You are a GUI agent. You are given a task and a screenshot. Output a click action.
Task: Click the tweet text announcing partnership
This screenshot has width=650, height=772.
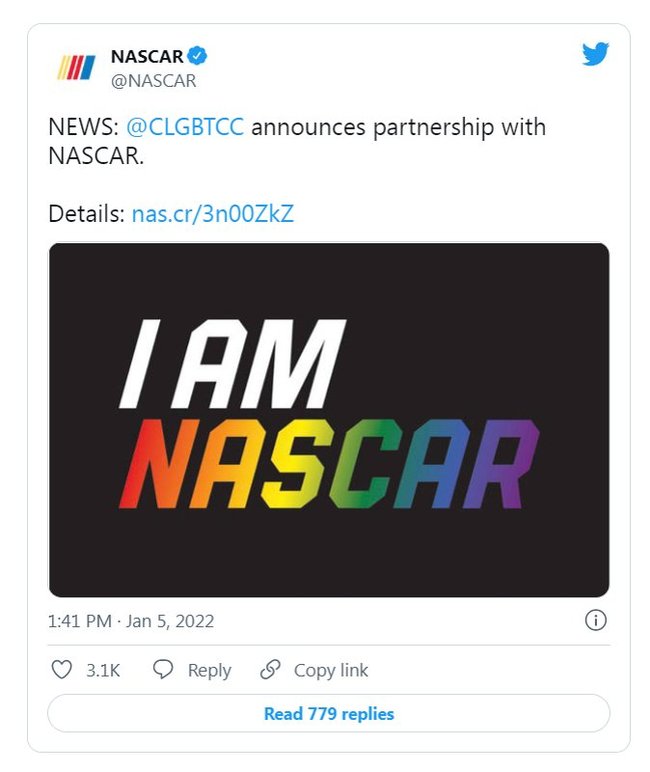tap(400, 129)
